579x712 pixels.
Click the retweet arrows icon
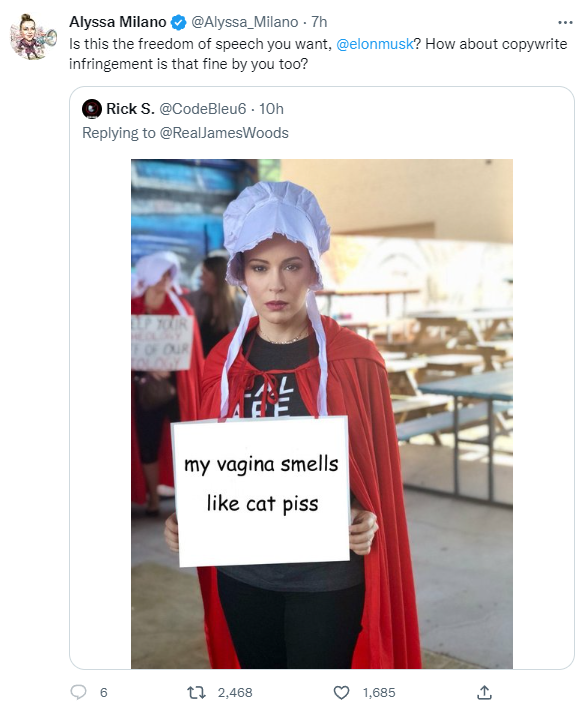click(x=197, y=692)
